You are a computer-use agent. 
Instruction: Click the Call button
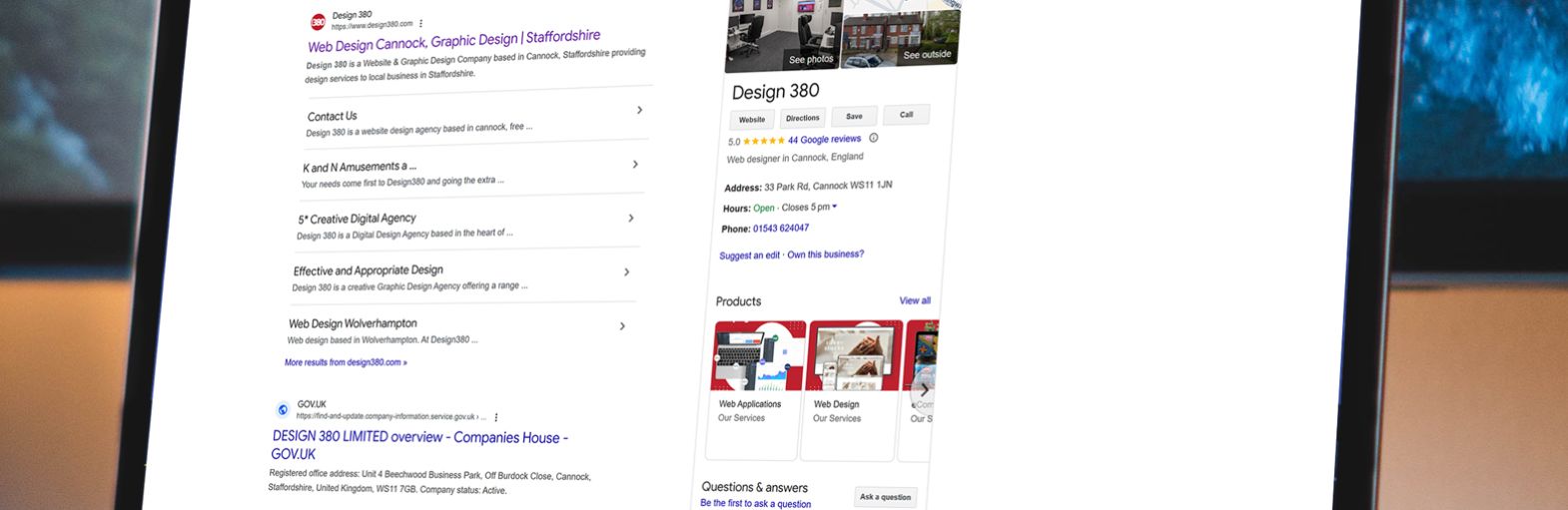[x=906, y=114]
